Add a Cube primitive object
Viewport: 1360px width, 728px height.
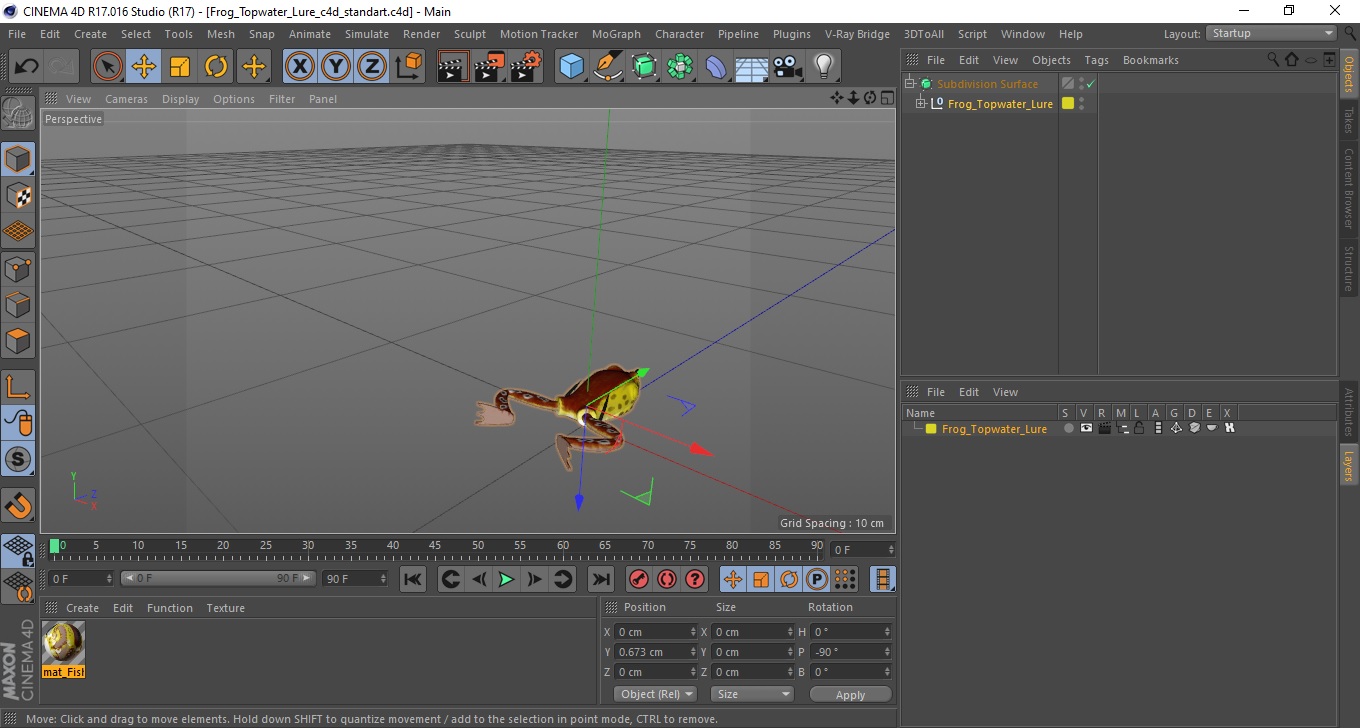point(571,67)
